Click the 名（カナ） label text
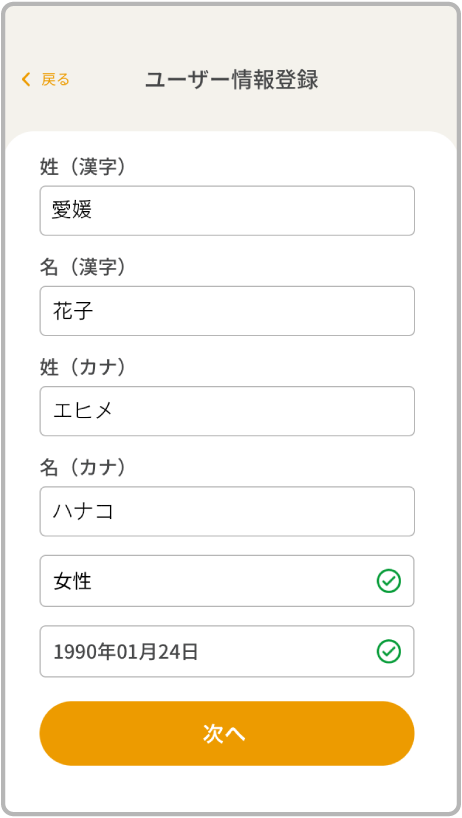 (83, 467)
